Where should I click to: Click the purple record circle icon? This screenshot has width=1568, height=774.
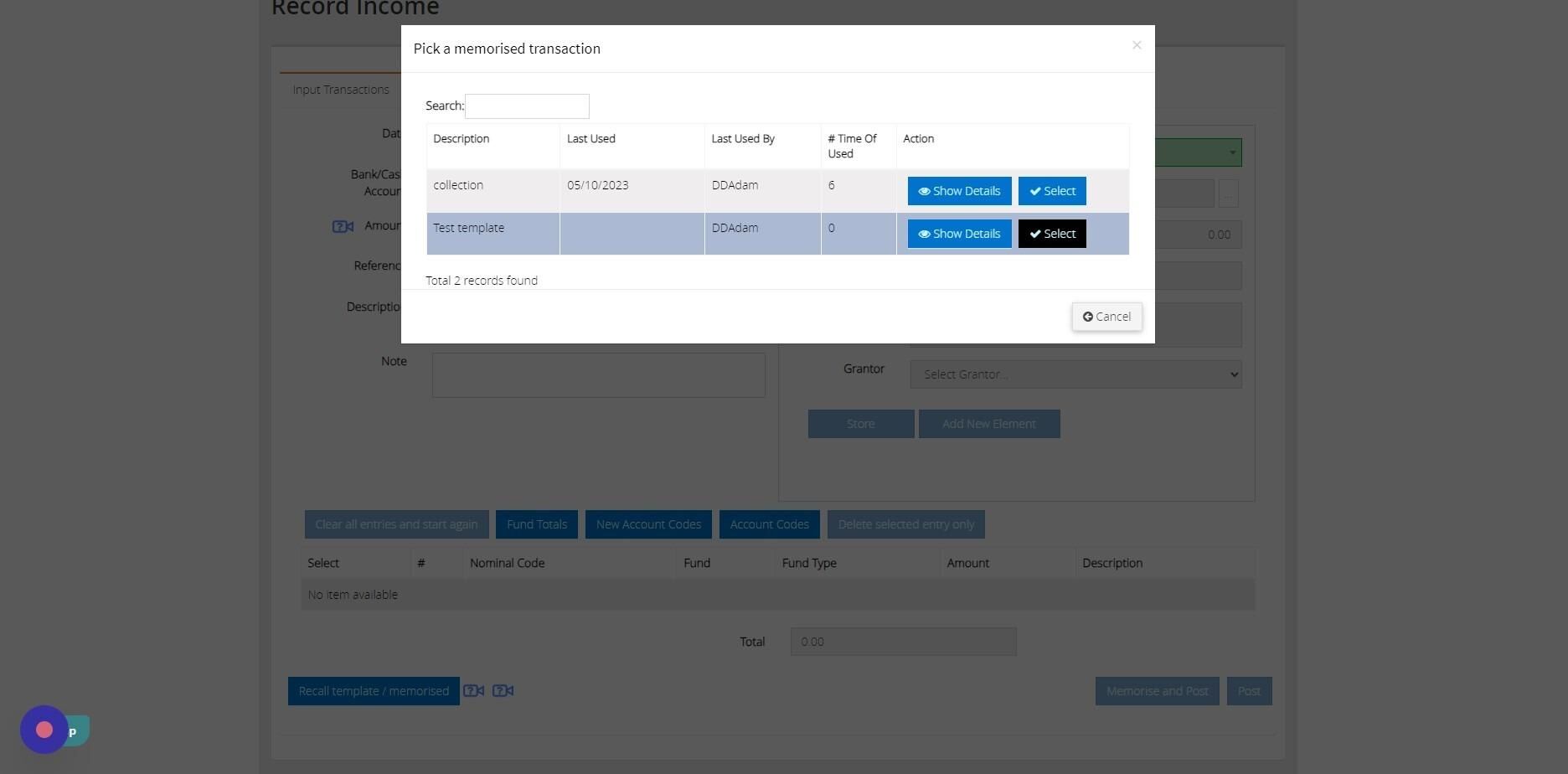tap(44, 730)
